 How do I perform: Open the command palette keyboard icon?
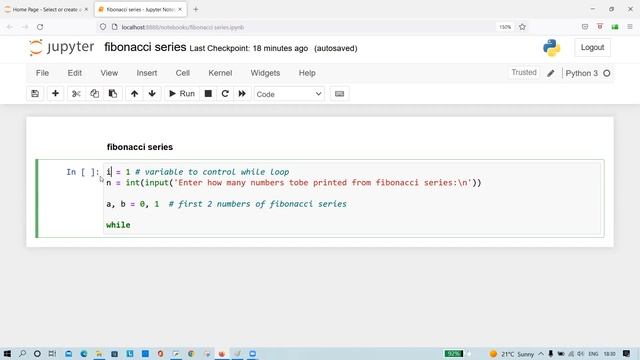click(339, 94)
